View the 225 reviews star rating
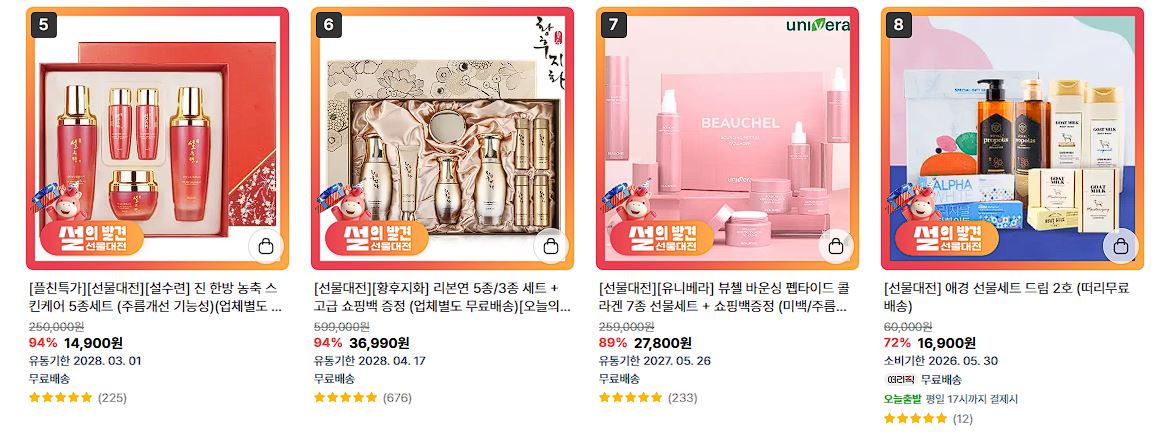 tap(78, 397)
